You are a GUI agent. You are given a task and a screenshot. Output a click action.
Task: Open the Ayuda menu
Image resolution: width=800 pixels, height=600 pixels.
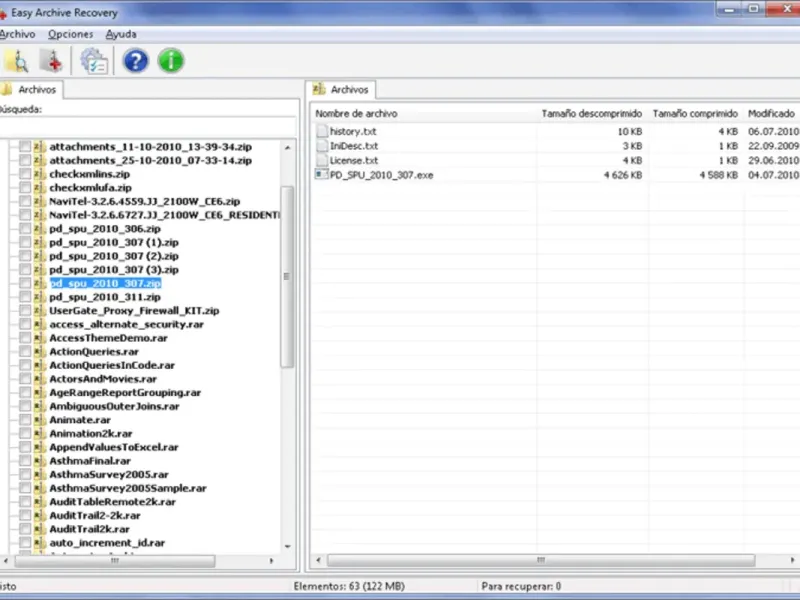click(121, 34)
